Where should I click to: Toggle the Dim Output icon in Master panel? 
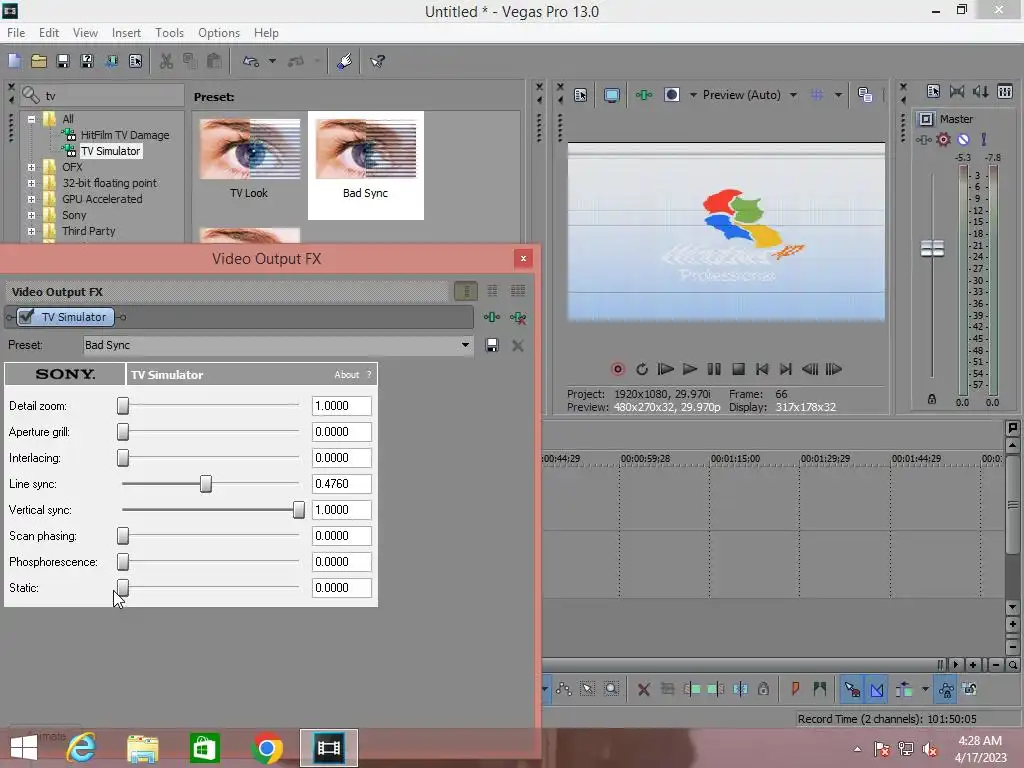(x=980, y=91)
